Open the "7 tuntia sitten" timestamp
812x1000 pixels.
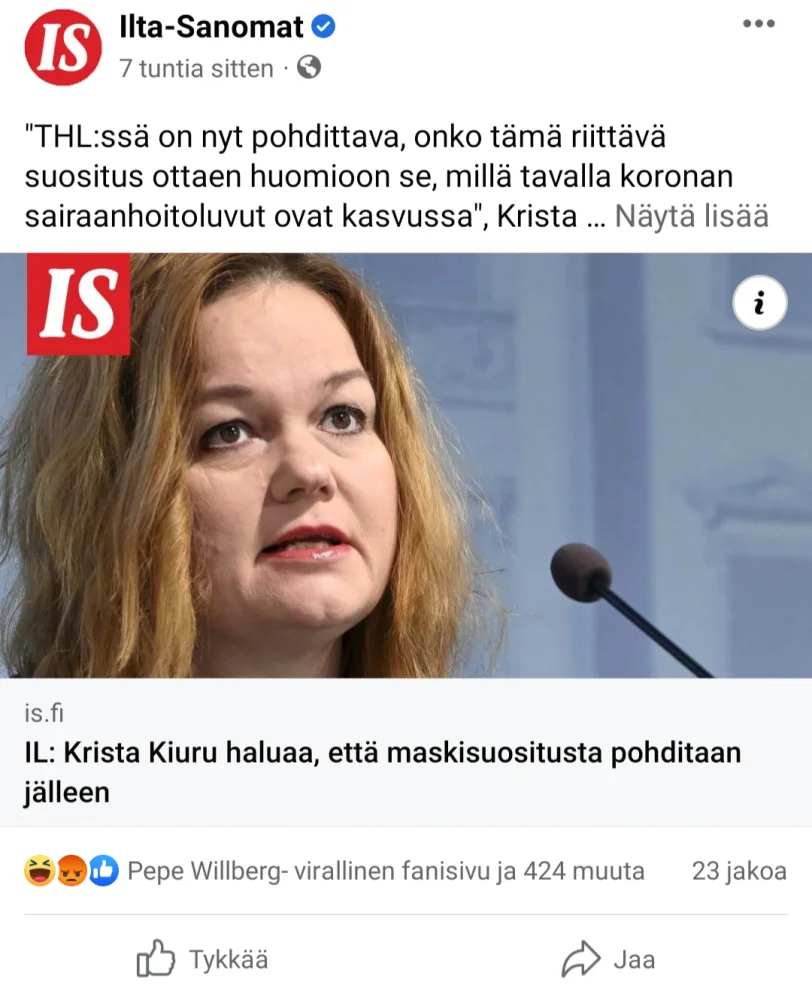pos(196,68)
